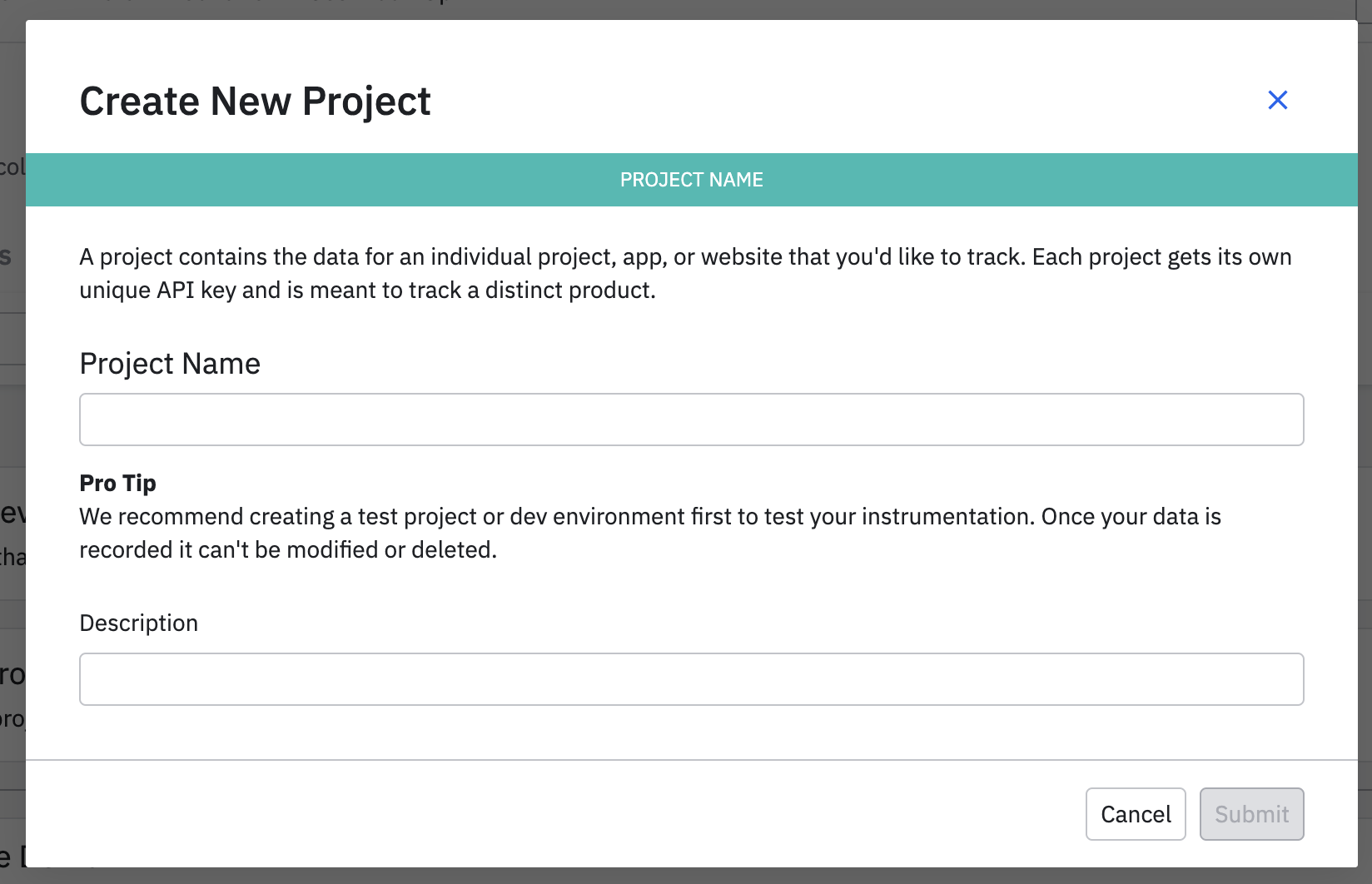Click the dimmed overlay above the dialog

666,8
